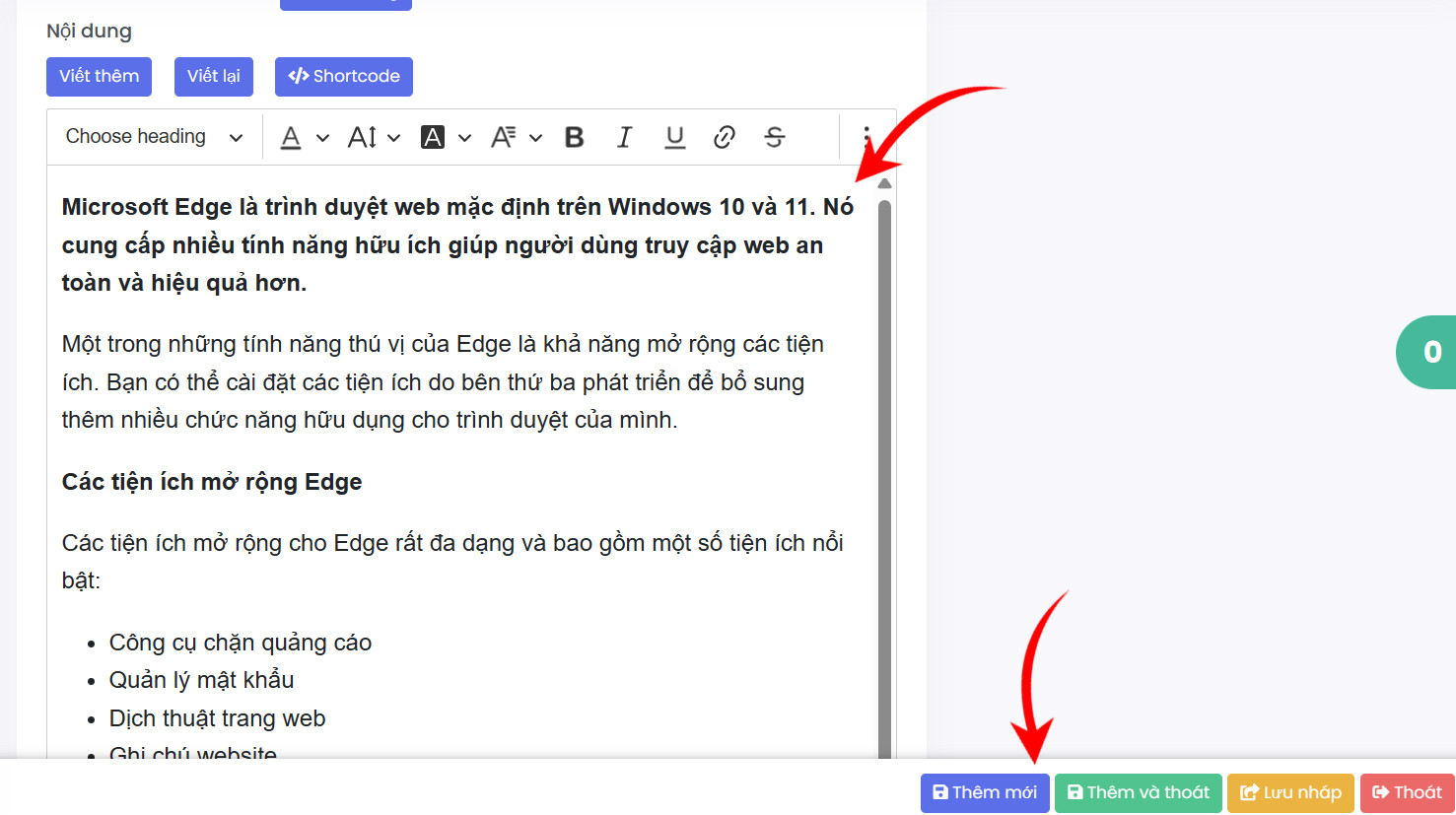The width and height of the screenshot is (1456, 815).
Task: Open the green floating counter badge
Action: point(1427,352)
